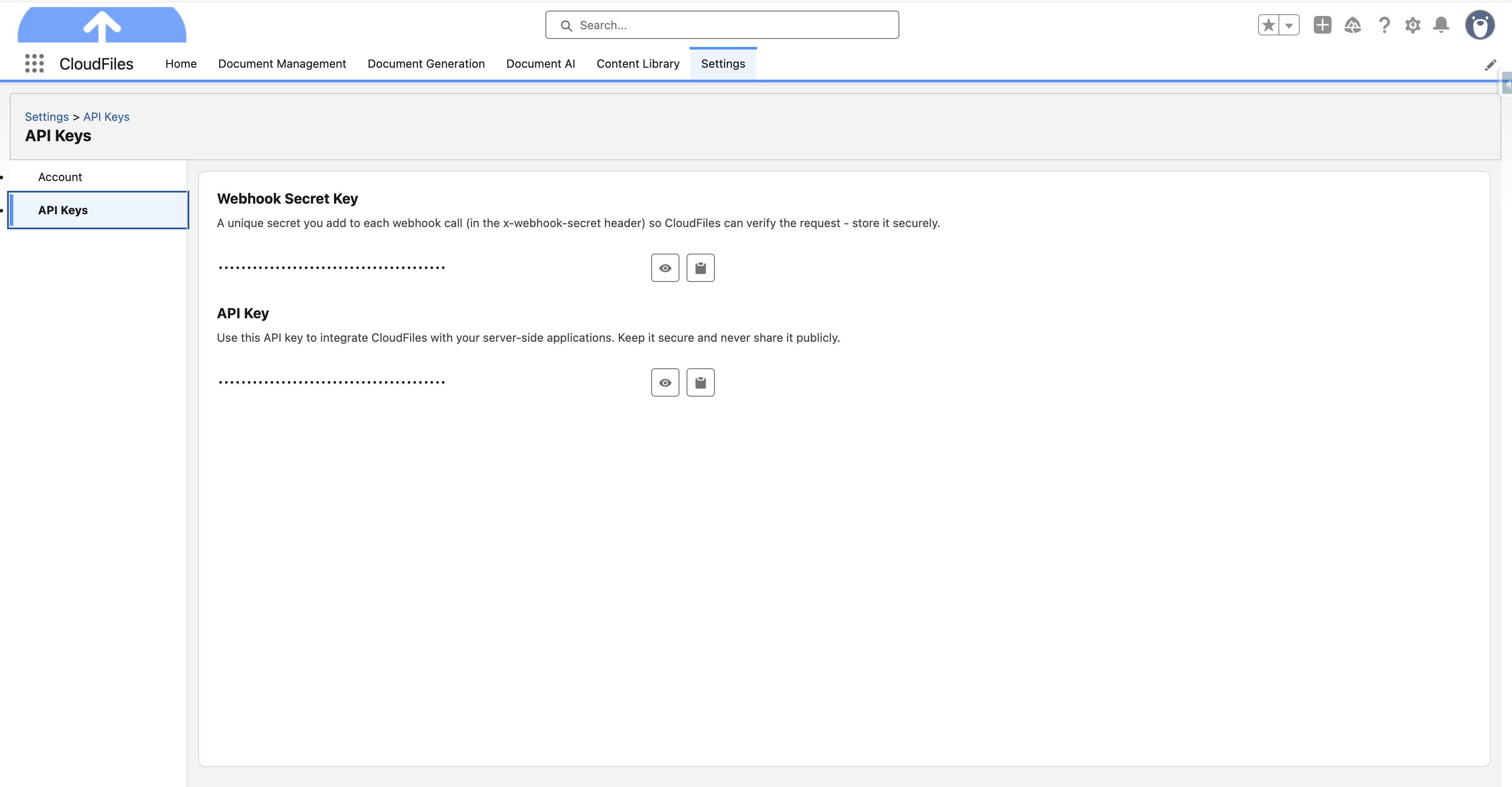
Task: Select the Settings tab
Action: (x=723, y=63)
